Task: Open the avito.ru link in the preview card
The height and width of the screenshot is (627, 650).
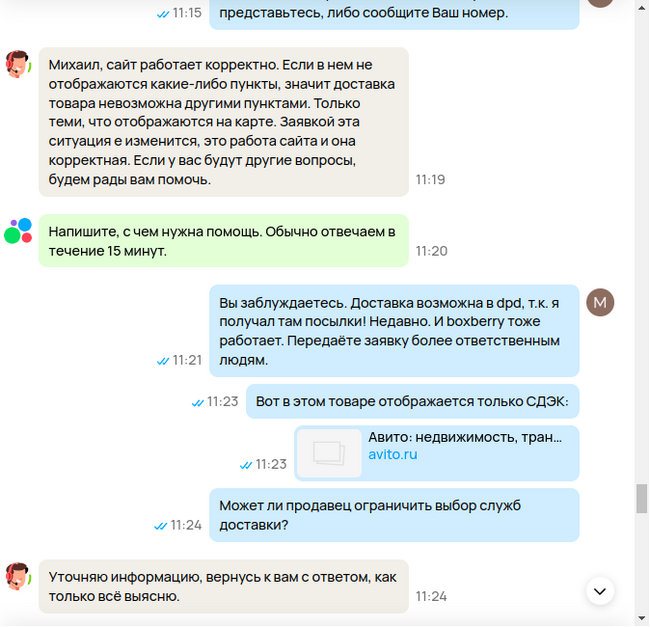Action: point(393,455)
